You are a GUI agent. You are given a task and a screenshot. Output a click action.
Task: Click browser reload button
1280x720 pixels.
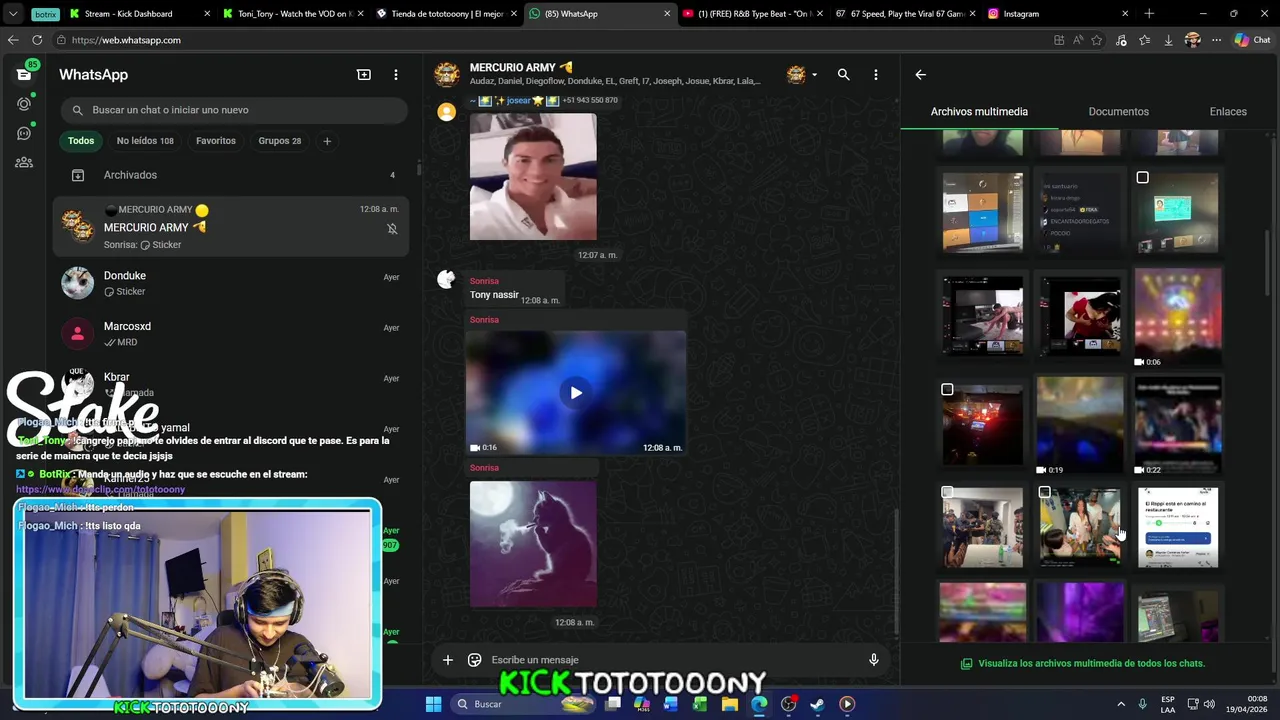pyautogui.click(x=37, y=40)
